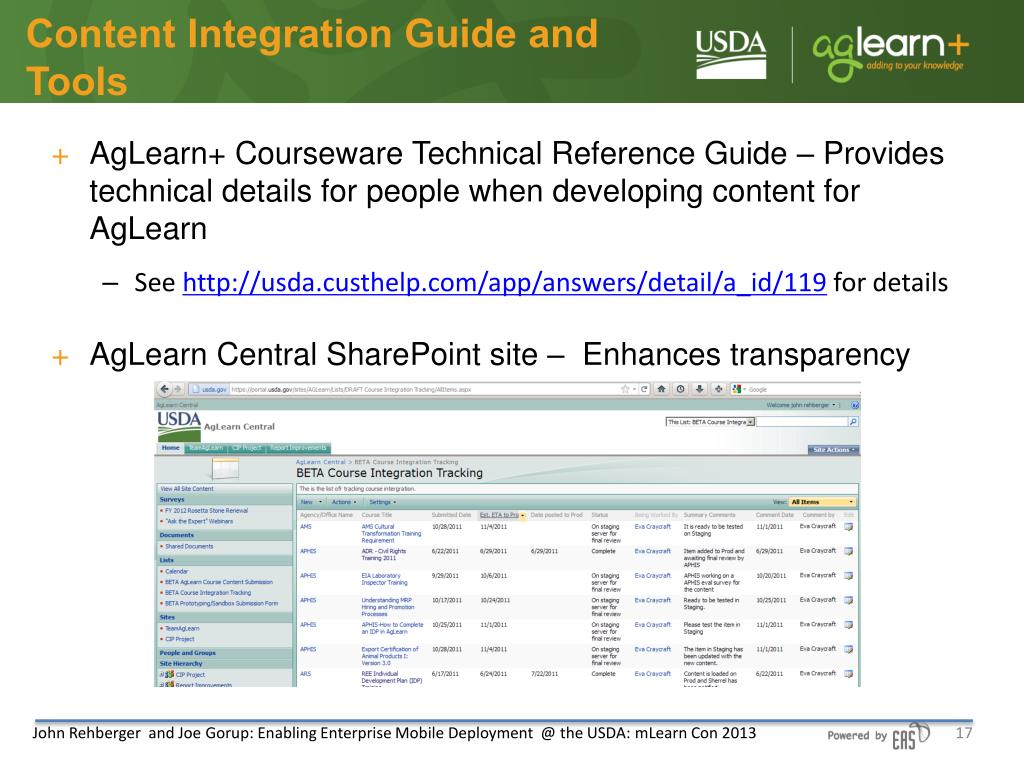Screen dimensions: 1024x768
Task: Click the ARS agency cell
Action: tap(305, 674)
